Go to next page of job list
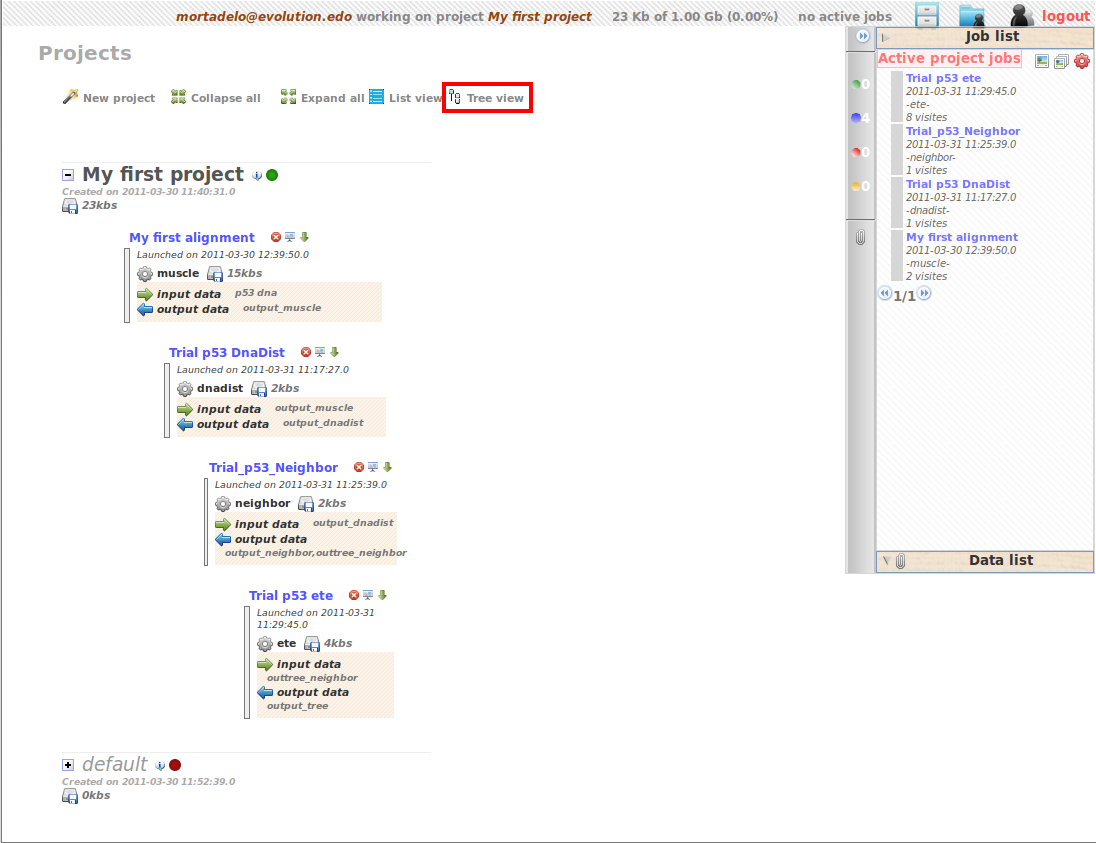Viewport: 1096px width, 843px height. pyautogui.click(x=924, y=294)
